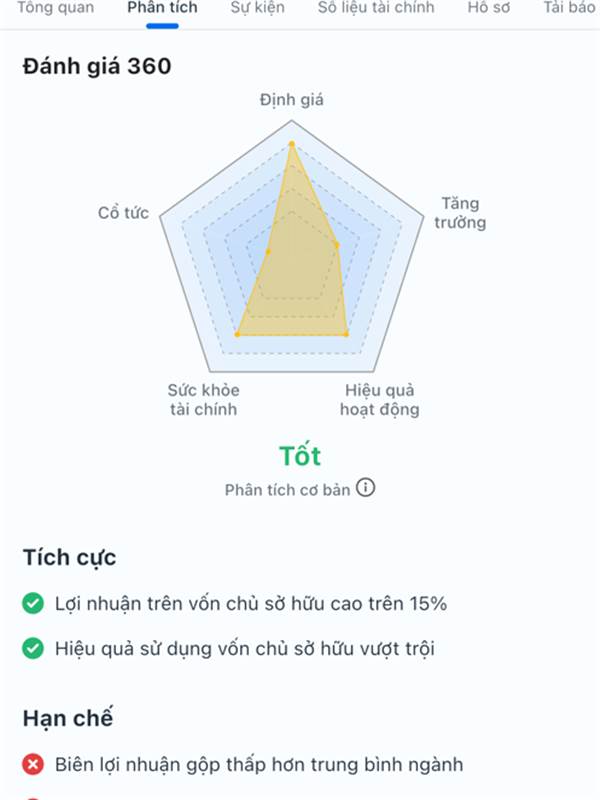Click the Tăng trưởng axis label
Screen dimensions: 600x800
pyautogui.click(x=460, y=213)
